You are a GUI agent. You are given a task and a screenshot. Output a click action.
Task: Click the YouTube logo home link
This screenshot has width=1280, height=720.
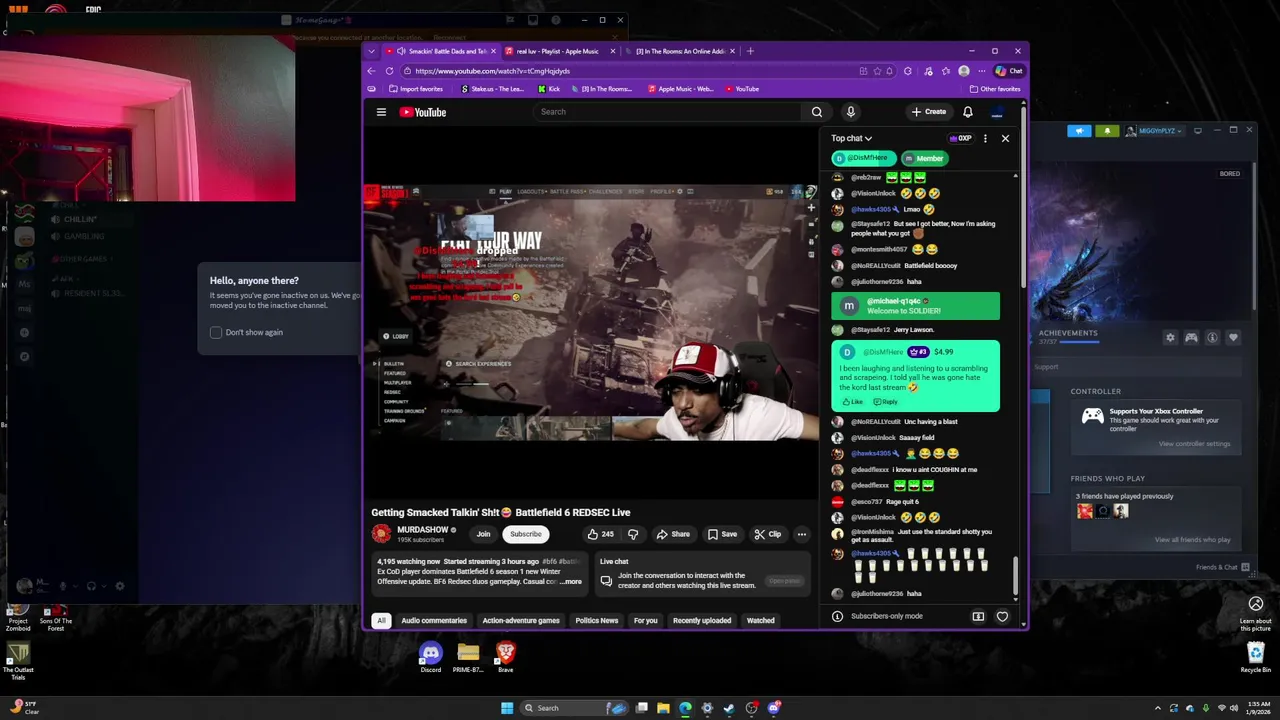423,112
